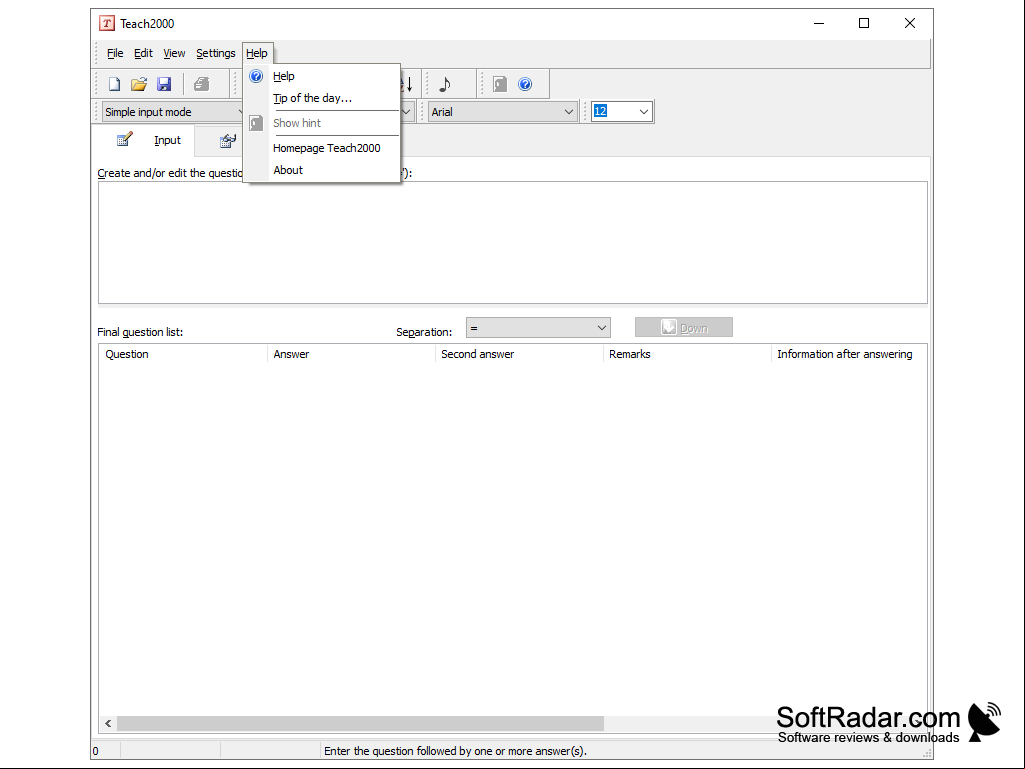This screenshot has width=1025, height=769.
Task: Click the New file toolbar icon
Action: click(114, 84)
